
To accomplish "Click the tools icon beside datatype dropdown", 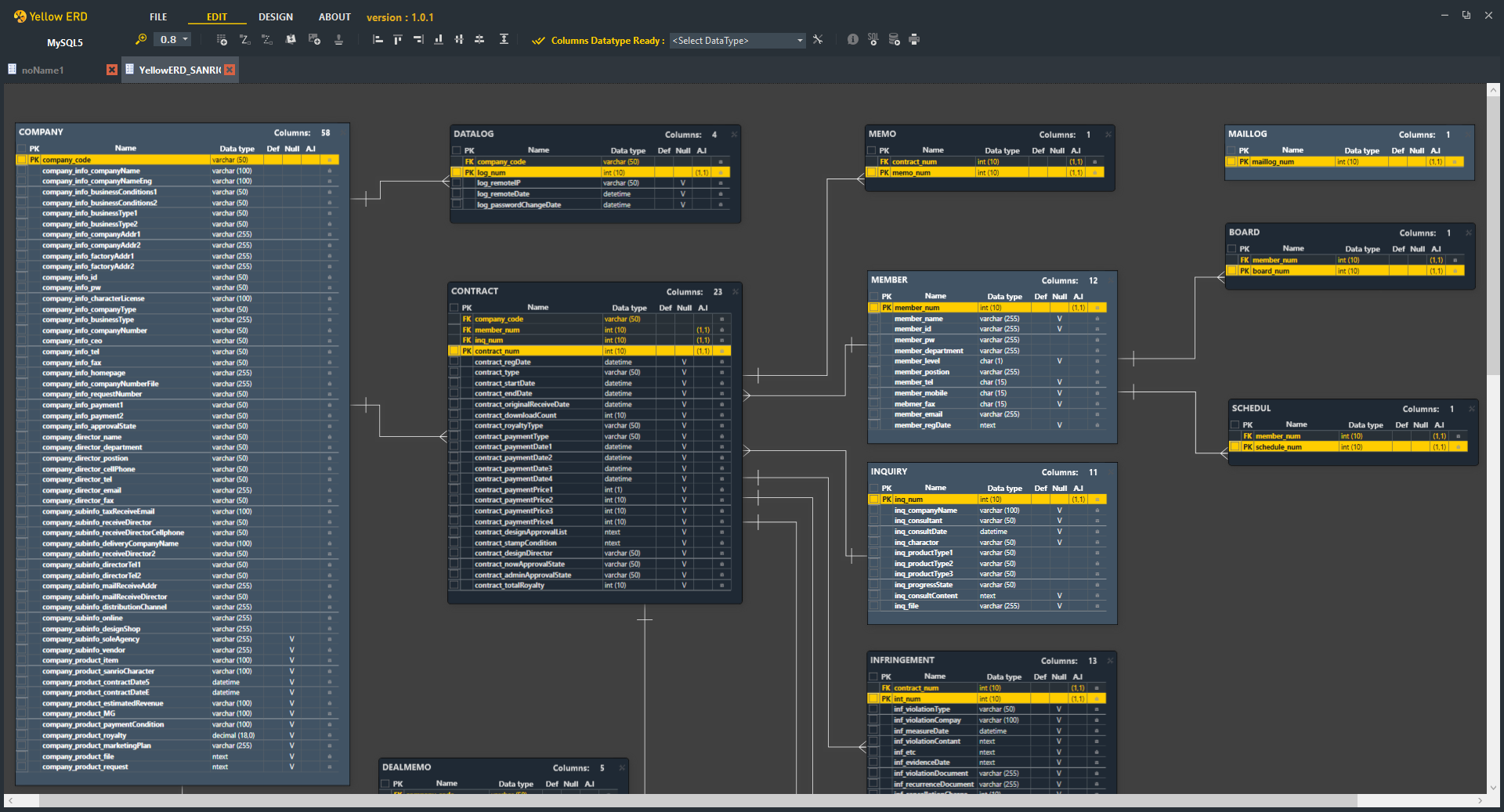I will (x=818, y=39).
